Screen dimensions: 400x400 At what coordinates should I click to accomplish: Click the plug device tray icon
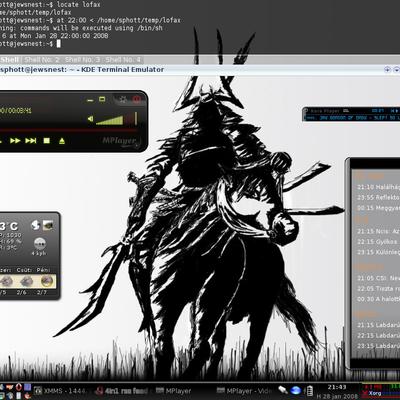(x=283, y=390)
